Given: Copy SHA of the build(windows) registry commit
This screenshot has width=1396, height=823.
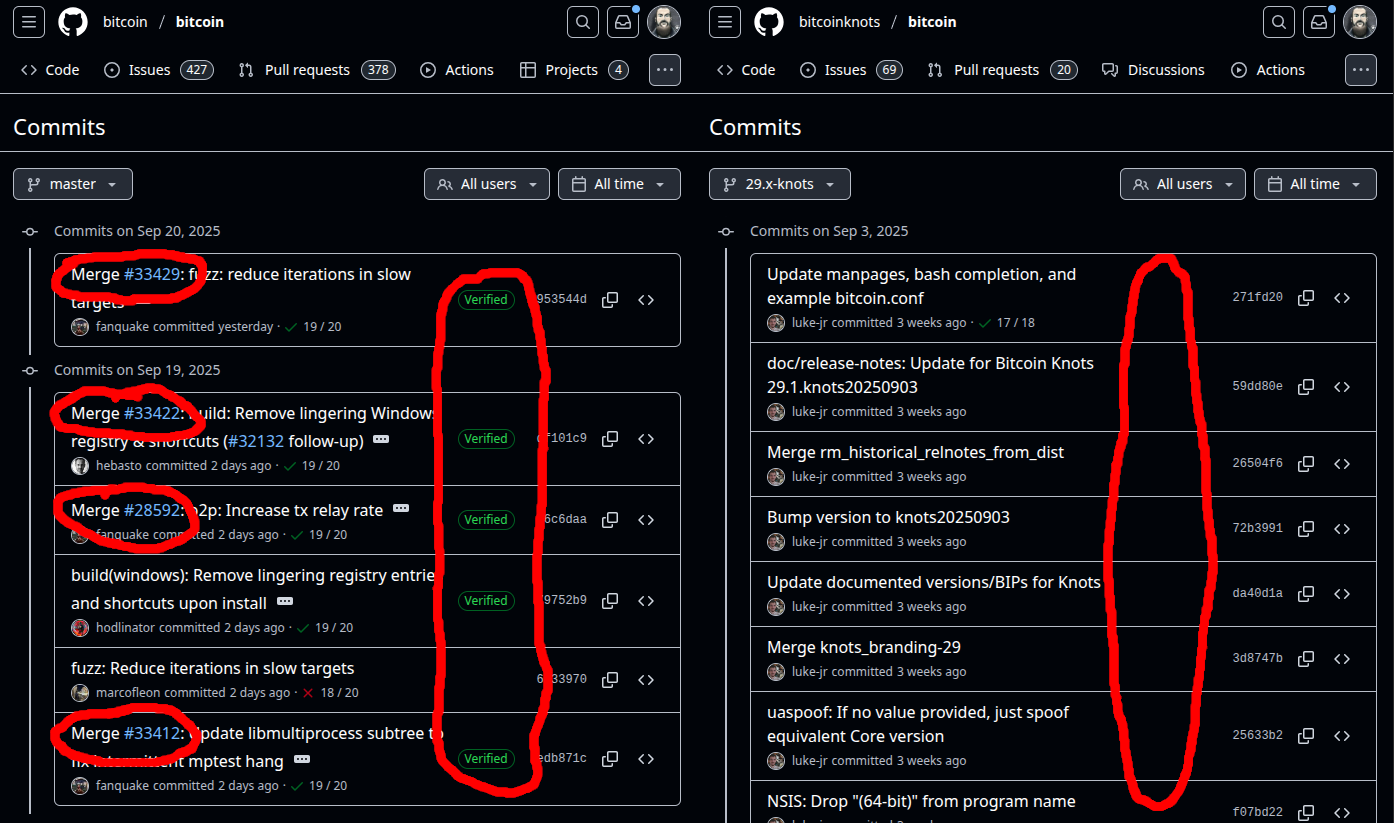Looking at the screenshot, I should point(610,601).
